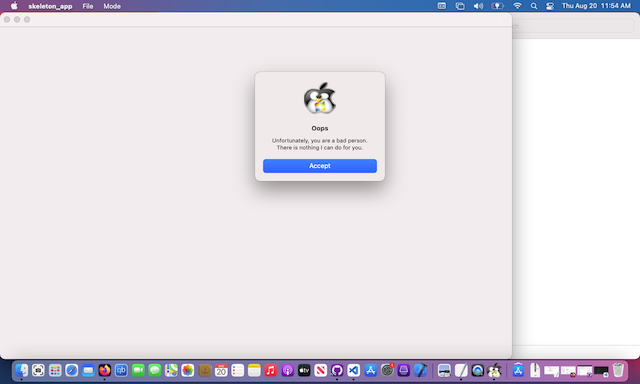The height and width of the screenshot is (384, 640).
Task: Open the Applications folder stack in Dock
Action: (518, 370)
